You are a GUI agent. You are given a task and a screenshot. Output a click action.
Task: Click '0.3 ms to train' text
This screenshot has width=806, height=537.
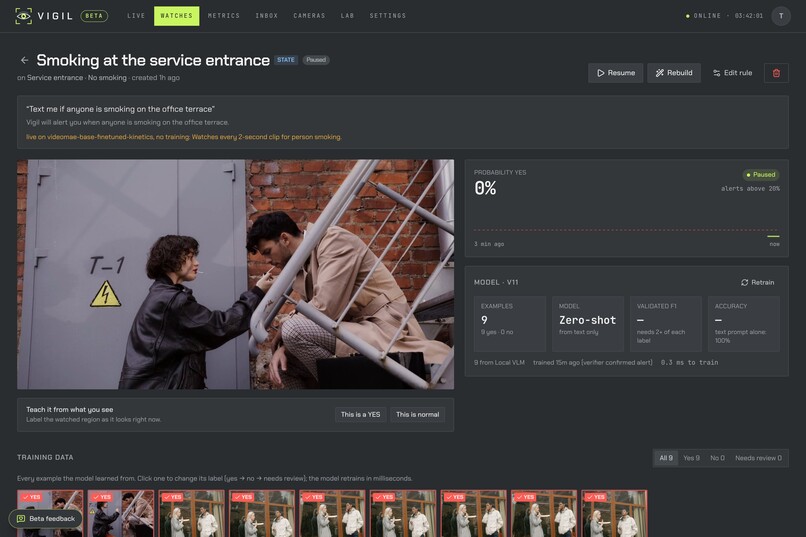(x=689, y=362)
